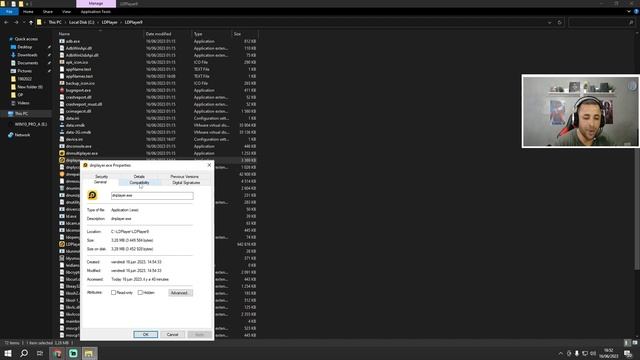This screenshot has height=360, width=640.
Task: Open the Application Tools ribbon tab
Action: 96,12
